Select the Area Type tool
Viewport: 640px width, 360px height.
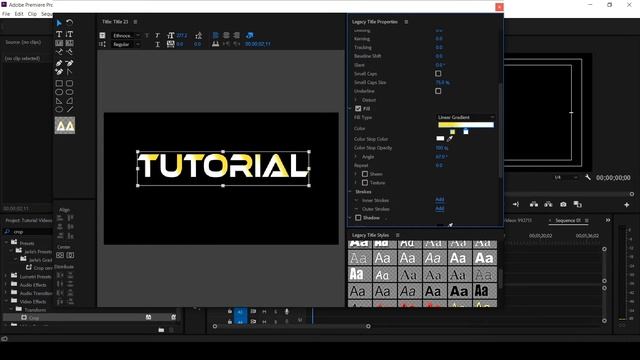click(59, 42)
